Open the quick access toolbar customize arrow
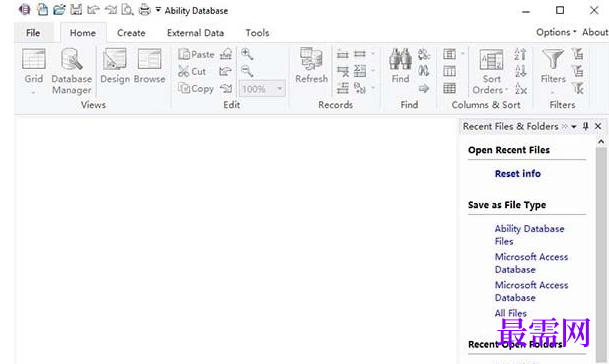The height and width of the screenshot is (364, 609). 158,9
